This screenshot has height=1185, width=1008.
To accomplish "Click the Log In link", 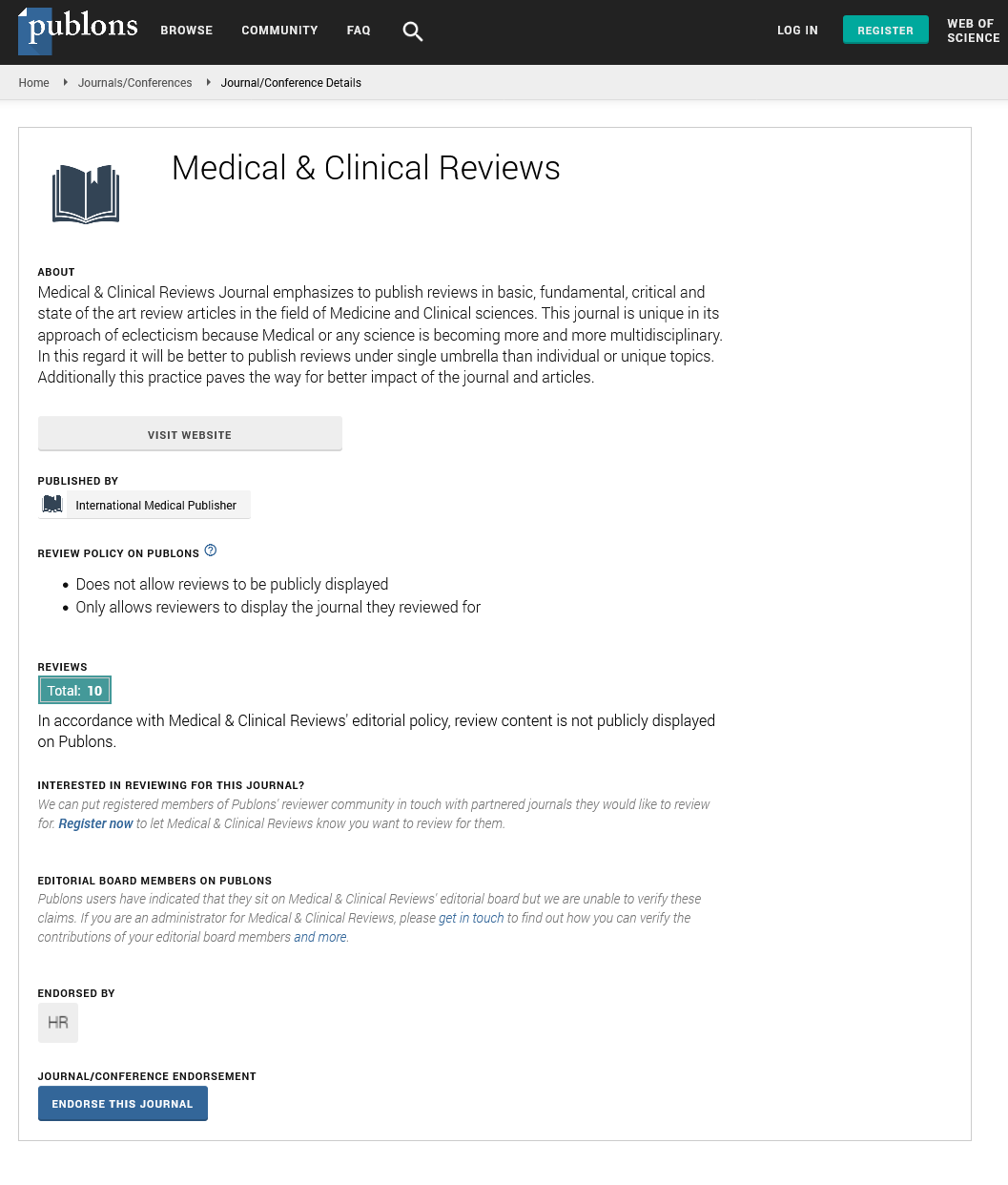I will pos(797,31).
